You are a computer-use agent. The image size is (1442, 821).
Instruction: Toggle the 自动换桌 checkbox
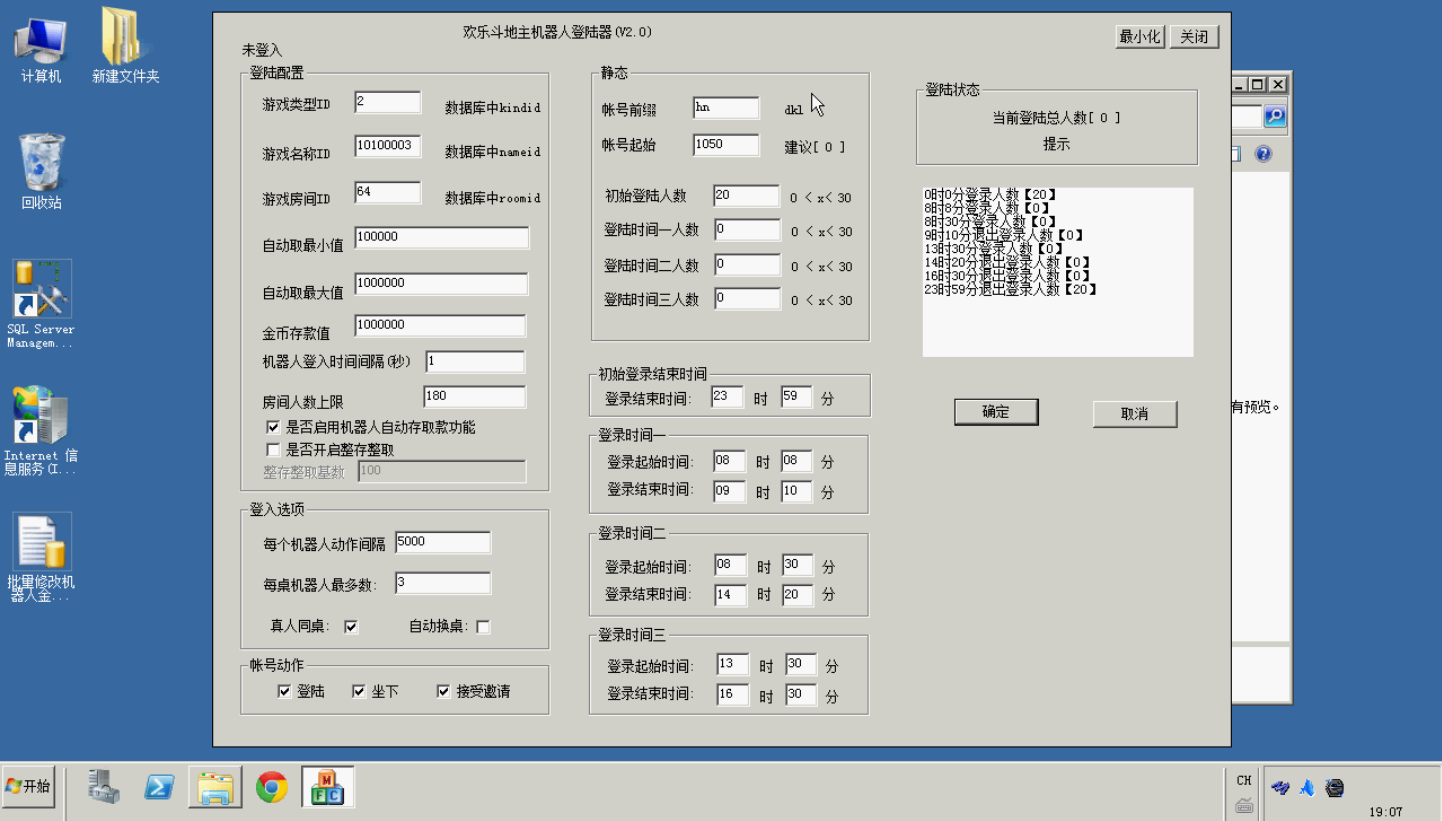click(x=483, y=627)
